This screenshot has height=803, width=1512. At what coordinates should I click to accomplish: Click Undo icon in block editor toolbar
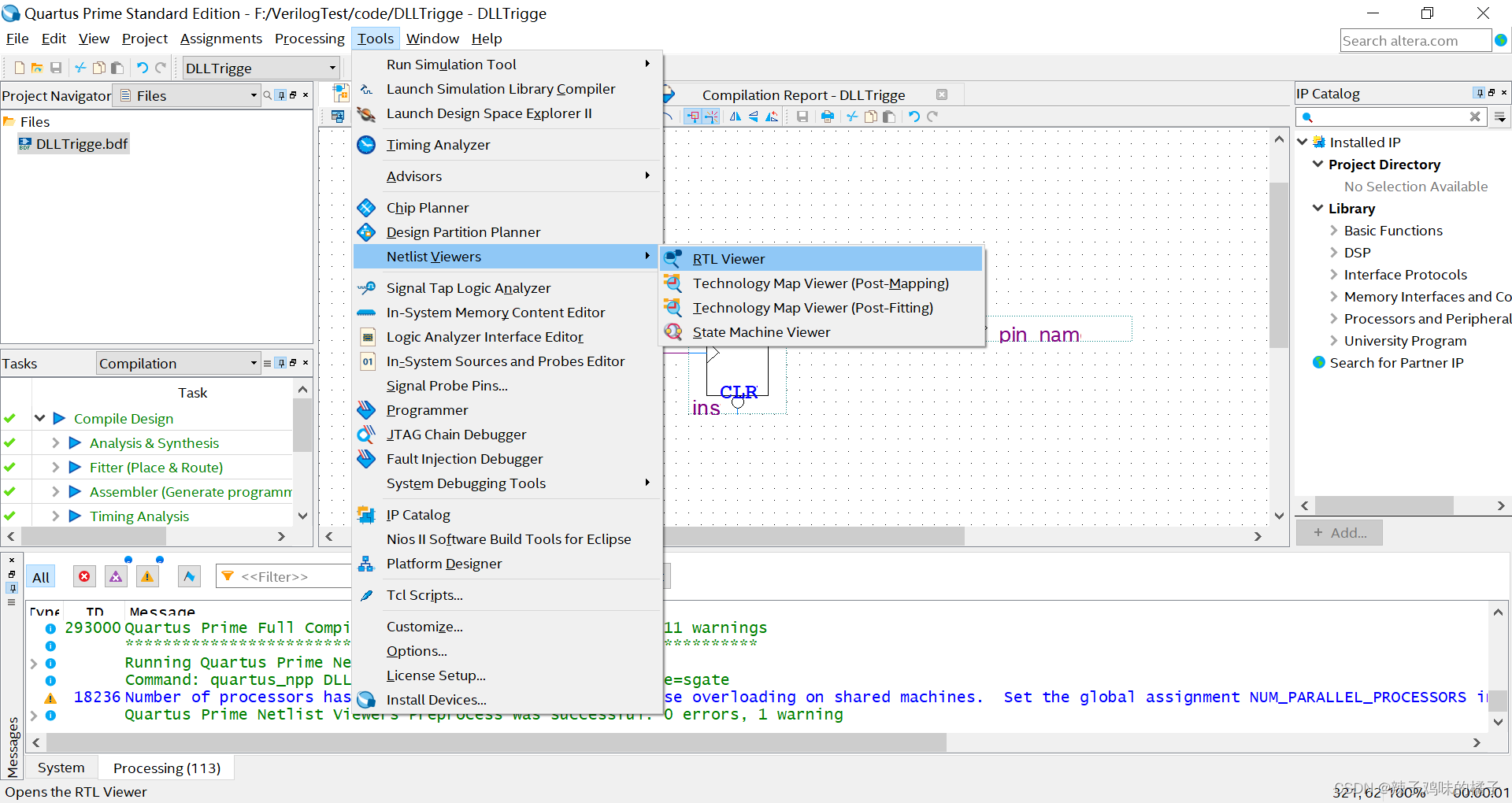[914, 117]
